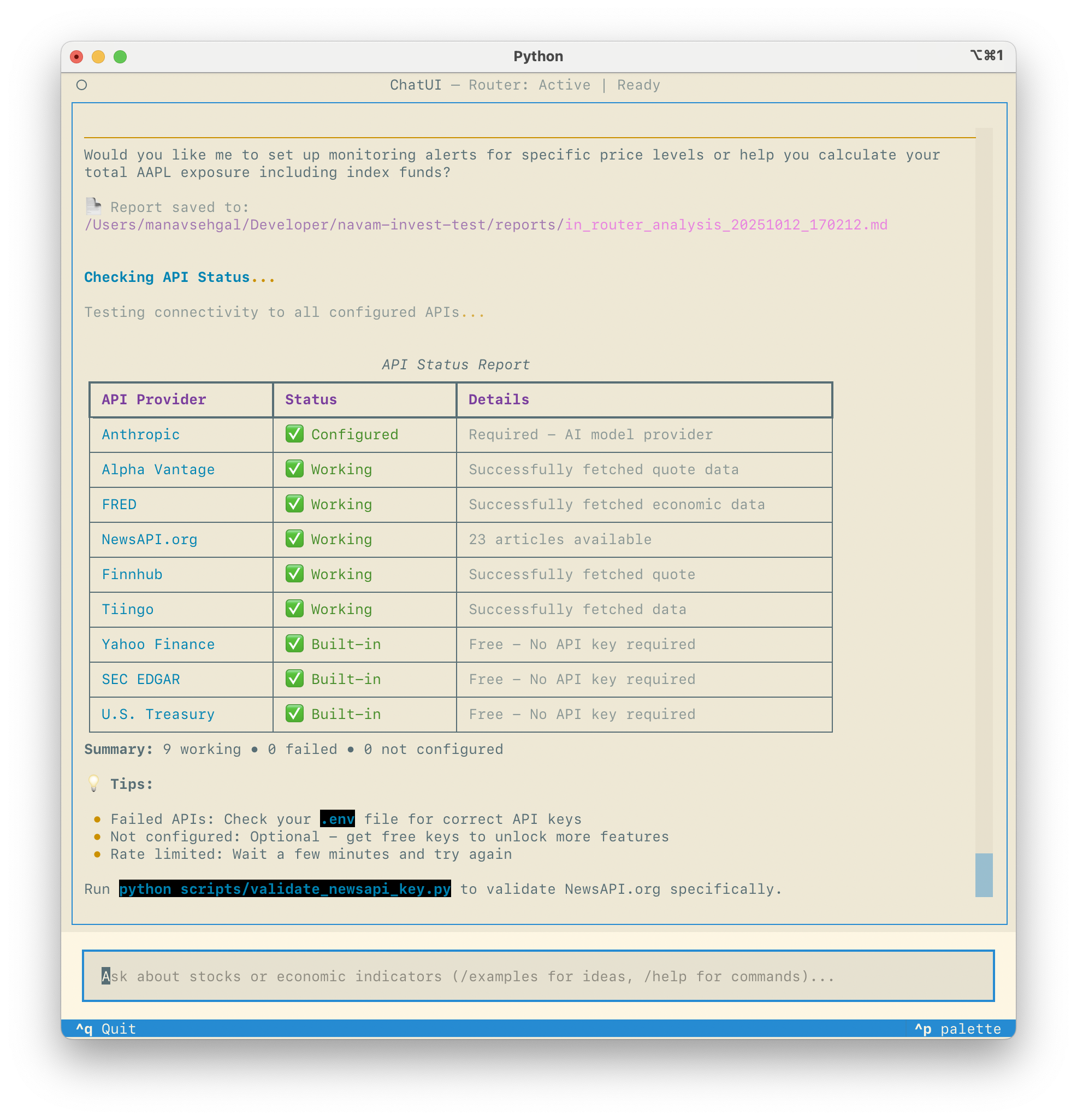Click the Working status for NewsAPI.org
1077x1120 pixels.
(341, 539)
